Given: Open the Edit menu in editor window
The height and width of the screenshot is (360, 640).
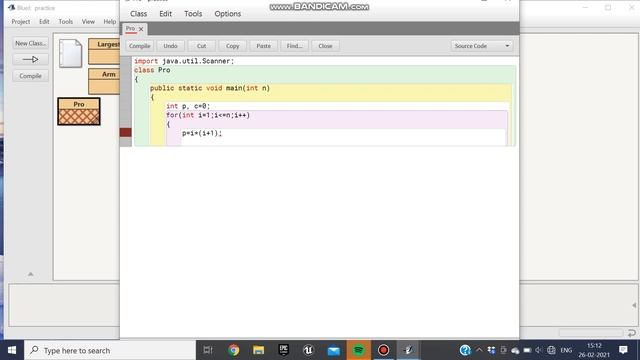Looking at the screenshot, I should [x=165, y=14].
